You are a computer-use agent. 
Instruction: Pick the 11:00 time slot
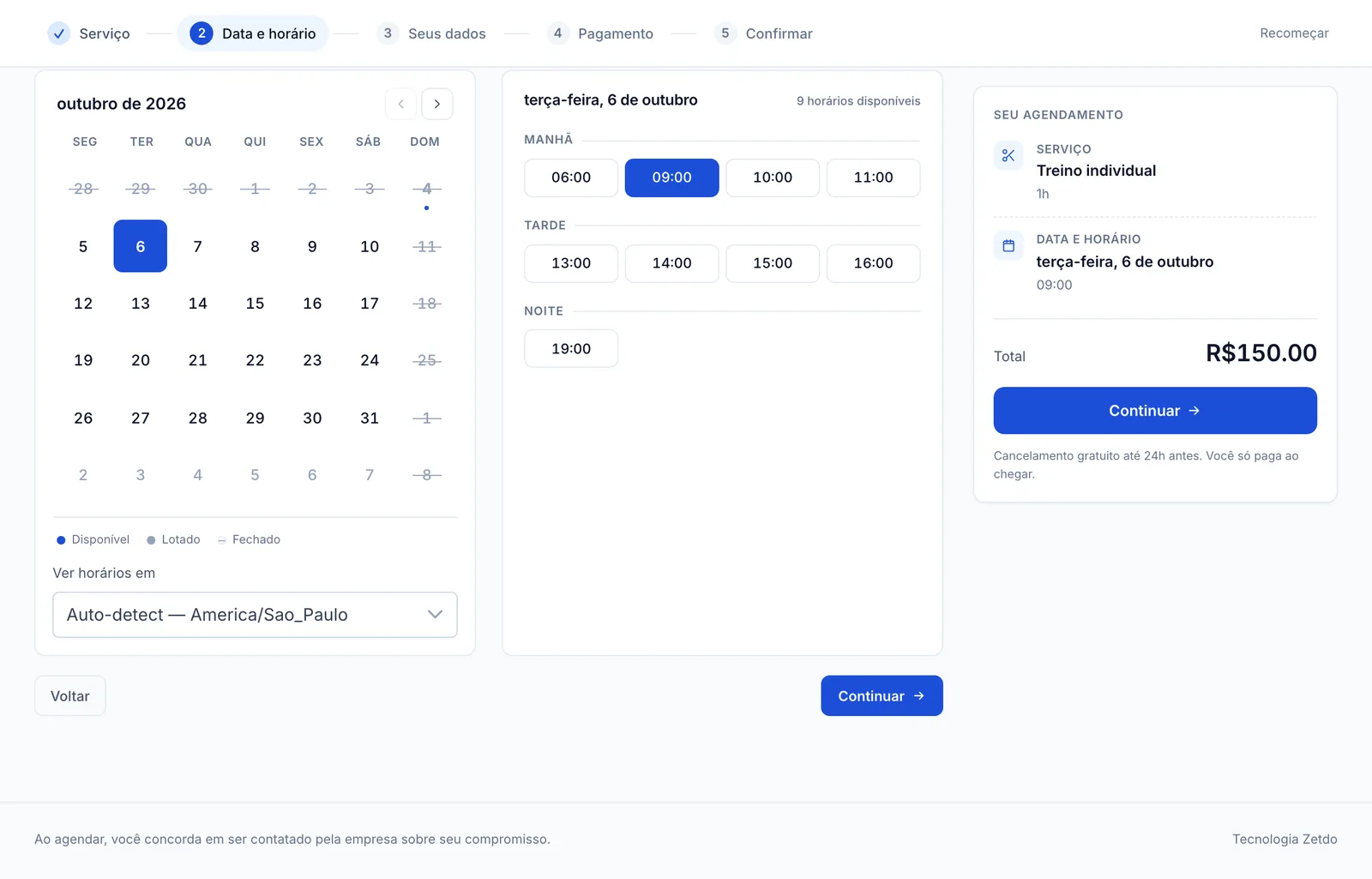[873, 178]
